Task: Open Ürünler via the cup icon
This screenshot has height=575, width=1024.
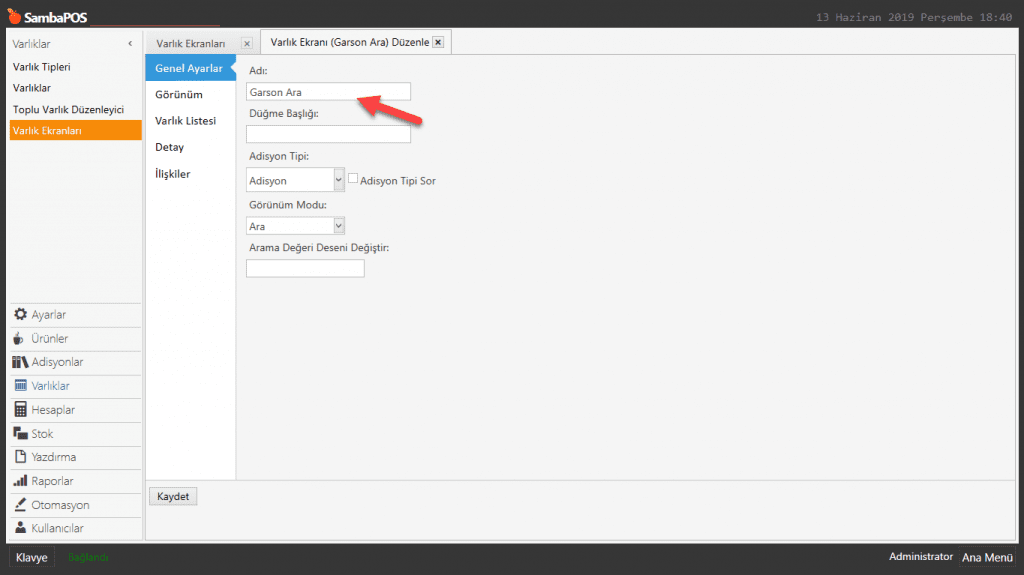Action: point(19,339)
